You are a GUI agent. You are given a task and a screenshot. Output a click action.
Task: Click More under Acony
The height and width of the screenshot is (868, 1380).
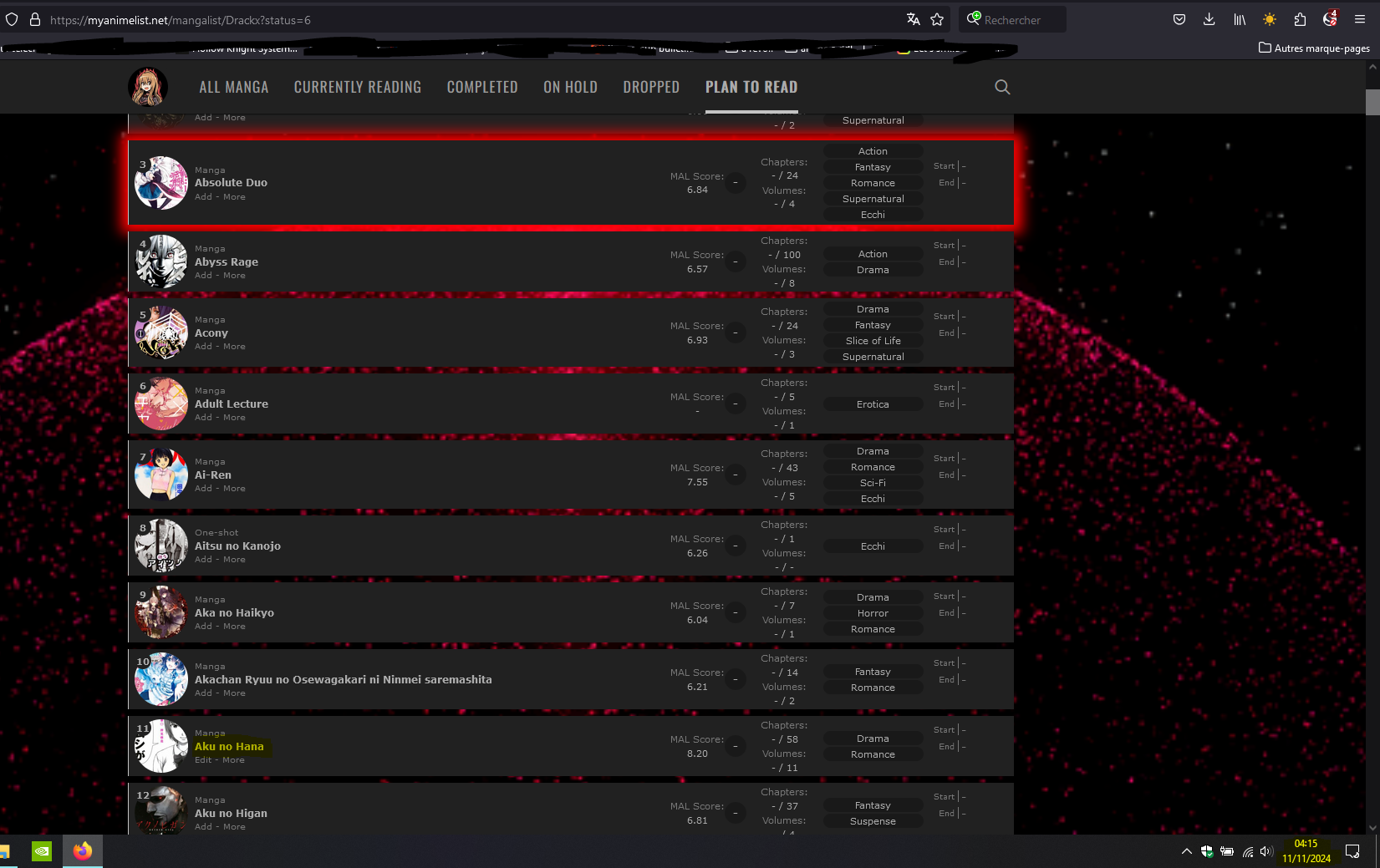pyautogui.click(x=234, y=347)
